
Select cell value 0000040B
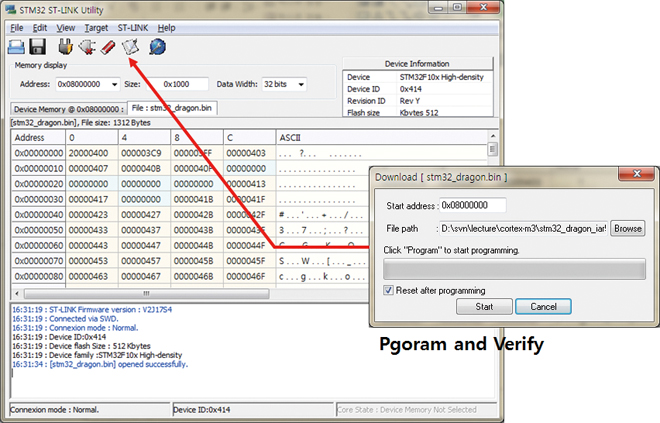(141, 169)
